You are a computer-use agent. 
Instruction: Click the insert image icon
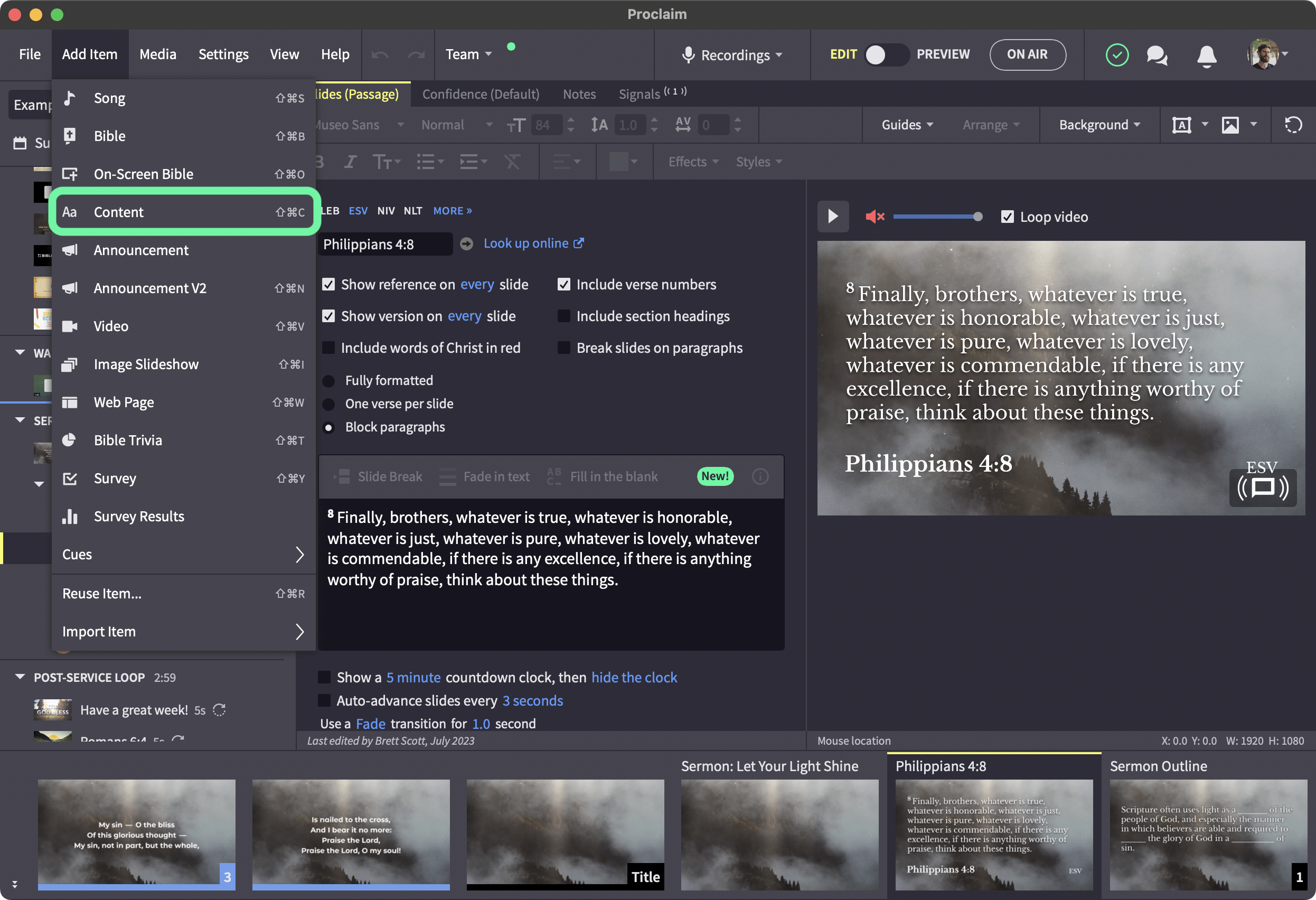(x=1230, y=125)
